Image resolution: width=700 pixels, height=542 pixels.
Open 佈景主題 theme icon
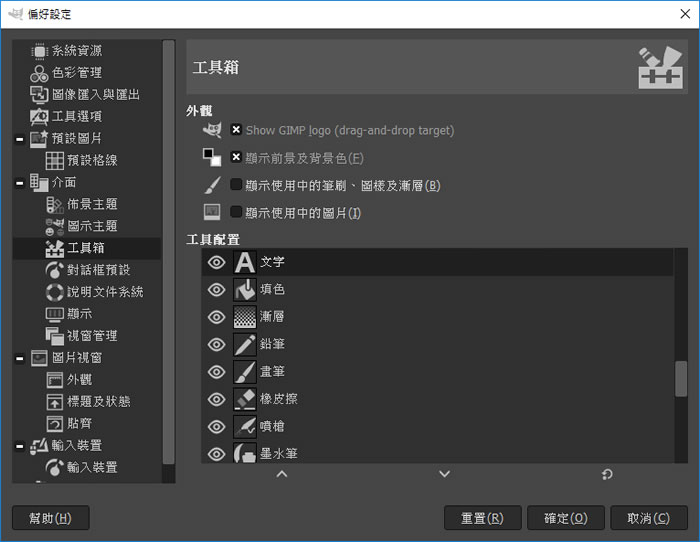pyautogui.click(x=55, y=204)
